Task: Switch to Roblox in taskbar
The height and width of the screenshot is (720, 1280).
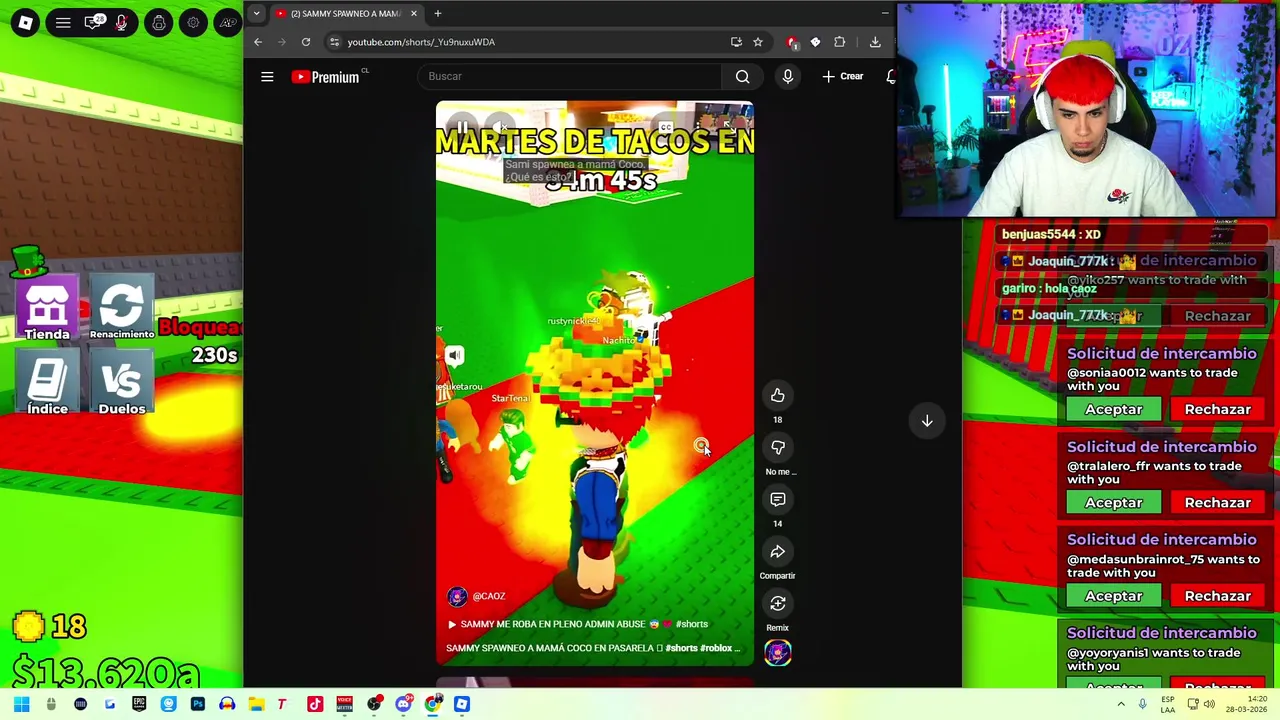Action: point(462,704)
